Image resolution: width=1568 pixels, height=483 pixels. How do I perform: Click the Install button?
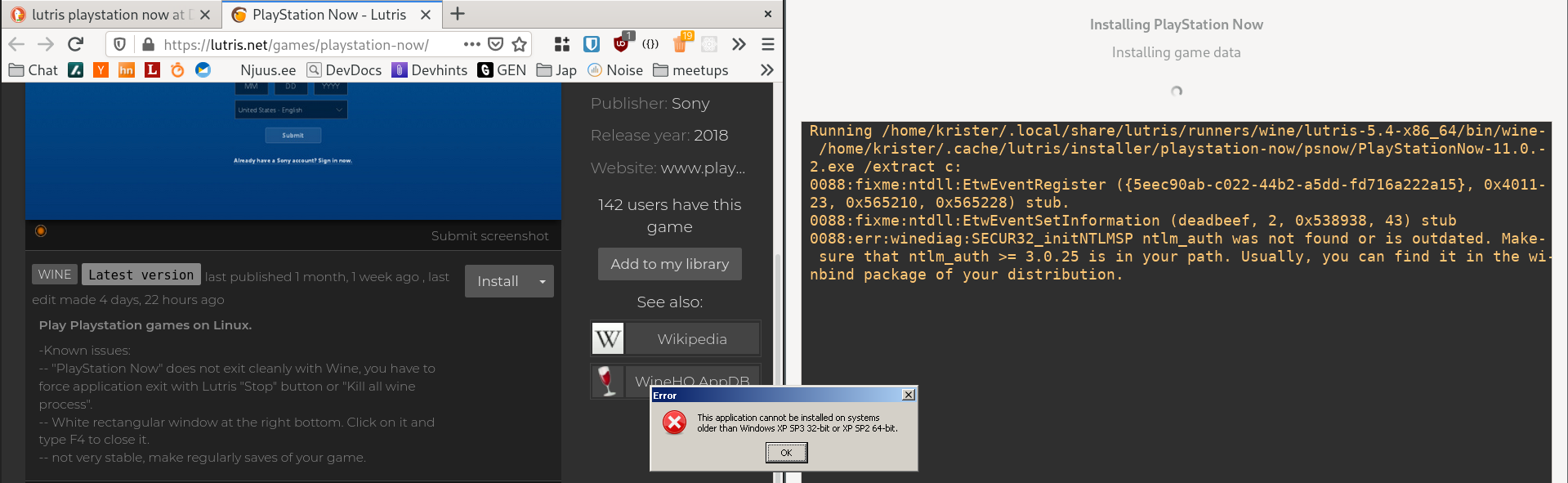498,281
